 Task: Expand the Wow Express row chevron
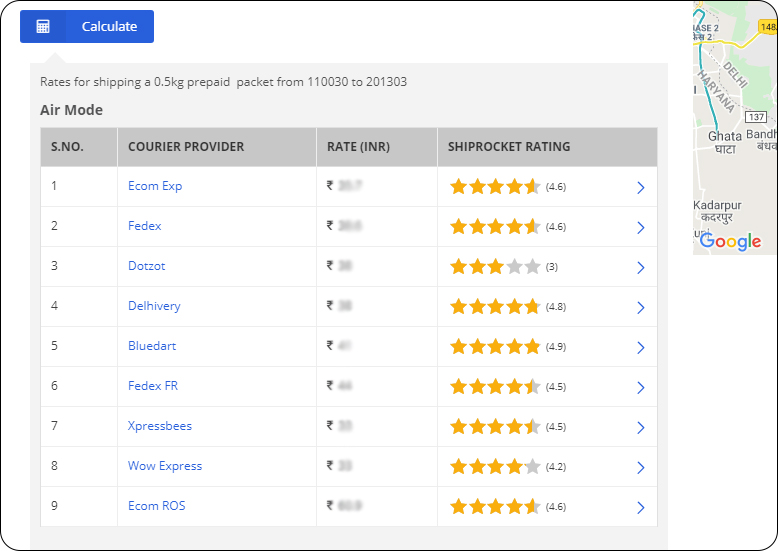[x=641, y=468]
